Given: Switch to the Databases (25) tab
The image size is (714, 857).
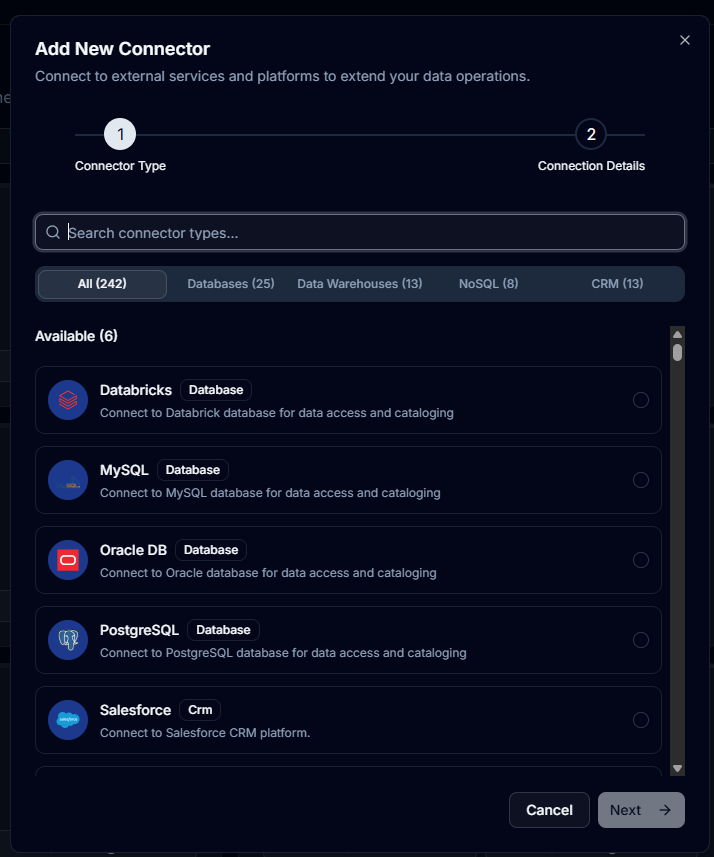Looking at the screenshot, I should click(231, 284).
